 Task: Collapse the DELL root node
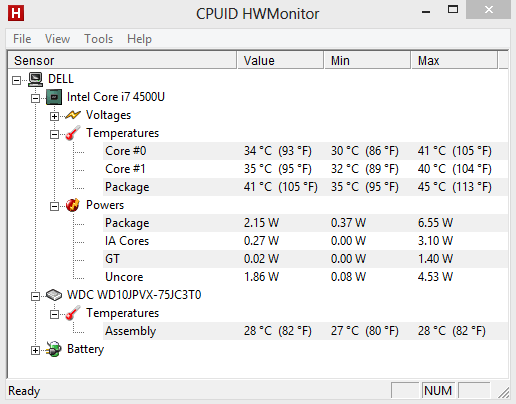pyautogui.click(x=16, y=80)
